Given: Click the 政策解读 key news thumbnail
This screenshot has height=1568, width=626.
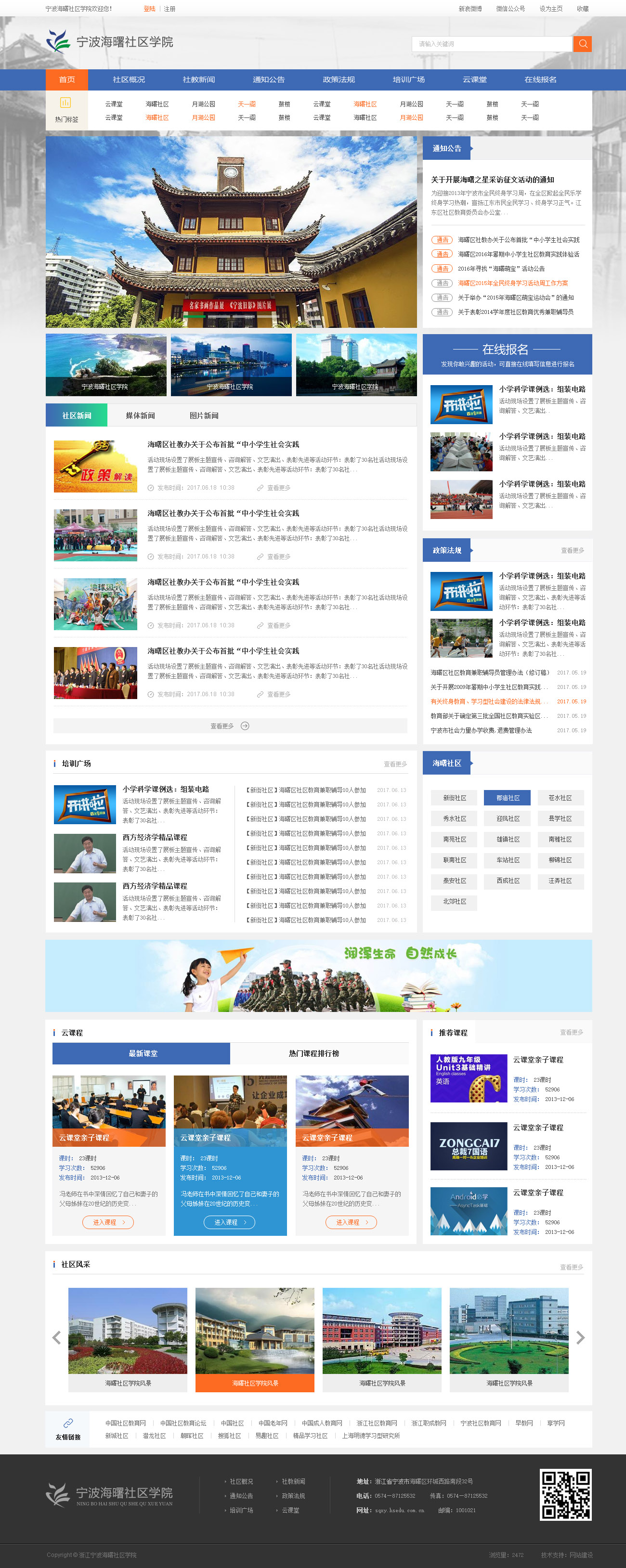Looking at the screenshot, I should tap(96, 467).
